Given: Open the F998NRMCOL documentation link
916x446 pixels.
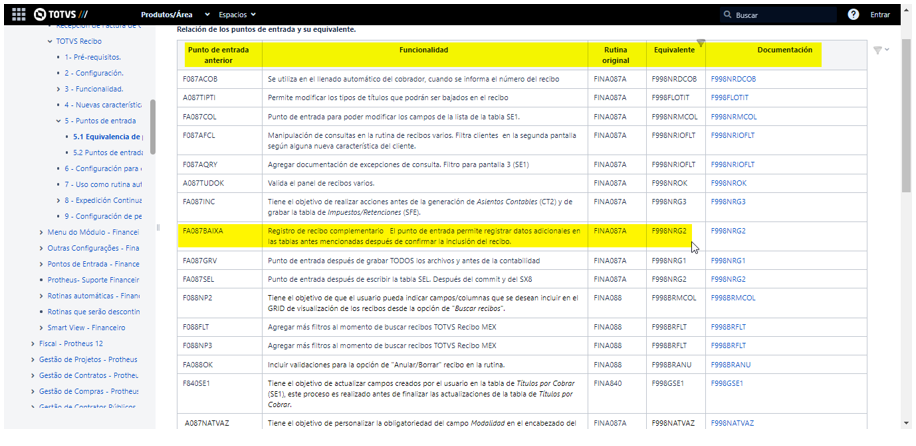Looking at the screenshot, I should [734, 116].
